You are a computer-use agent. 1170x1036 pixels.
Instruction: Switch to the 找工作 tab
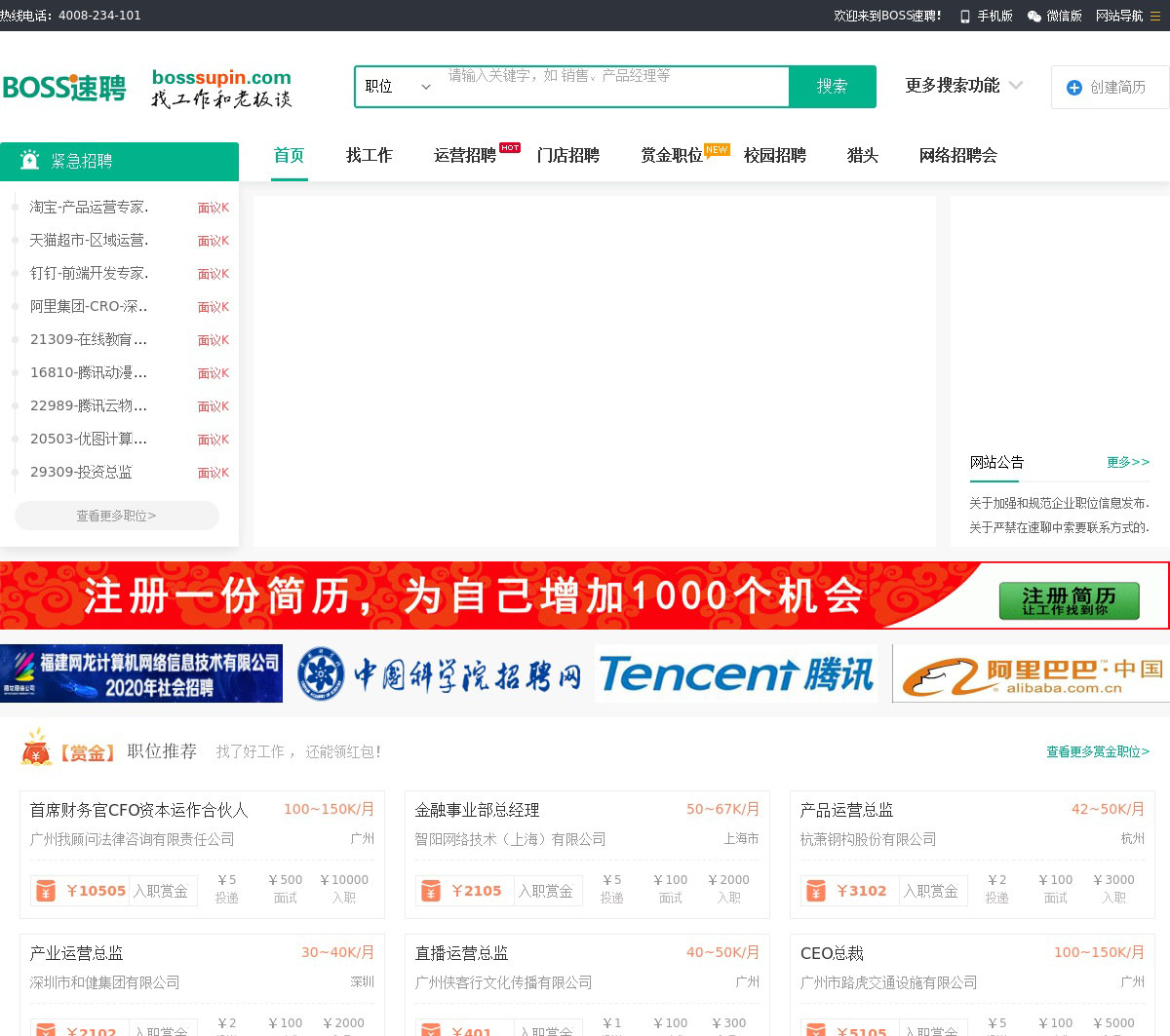click(x=369, y=156)
